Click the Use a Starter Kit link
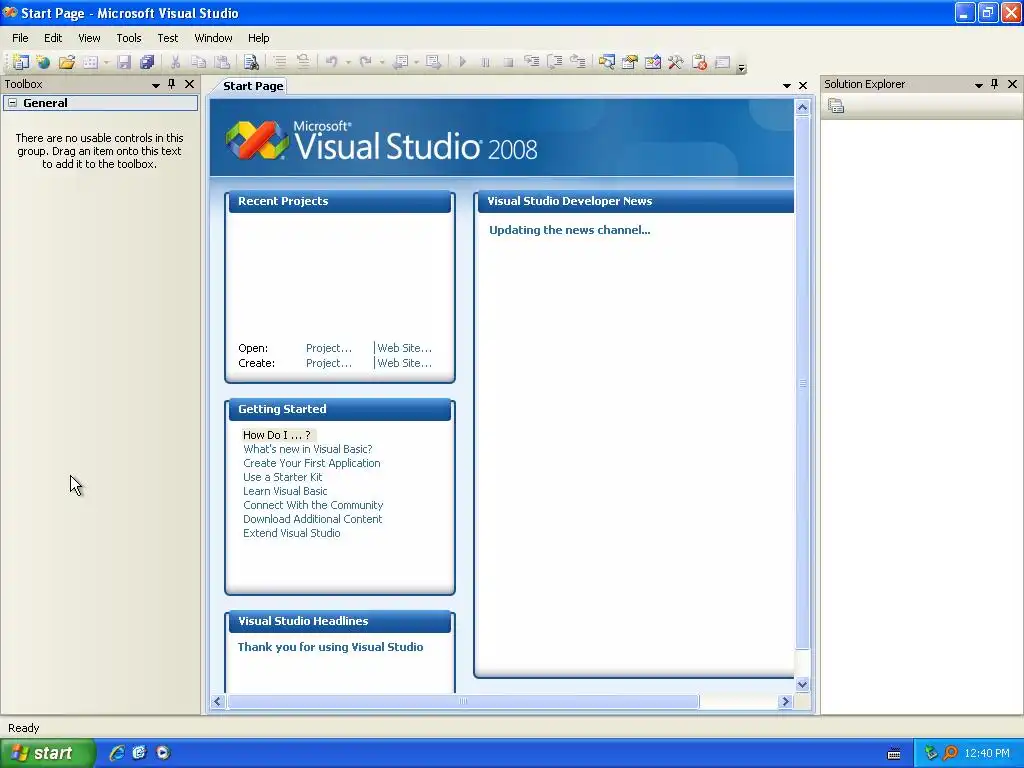 282,477
